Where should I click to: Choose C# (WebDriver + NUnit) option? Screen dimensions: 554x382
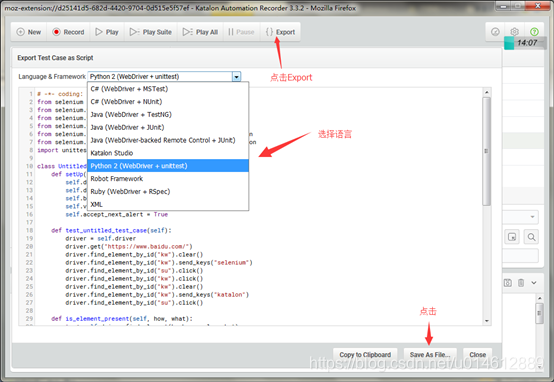168,102
